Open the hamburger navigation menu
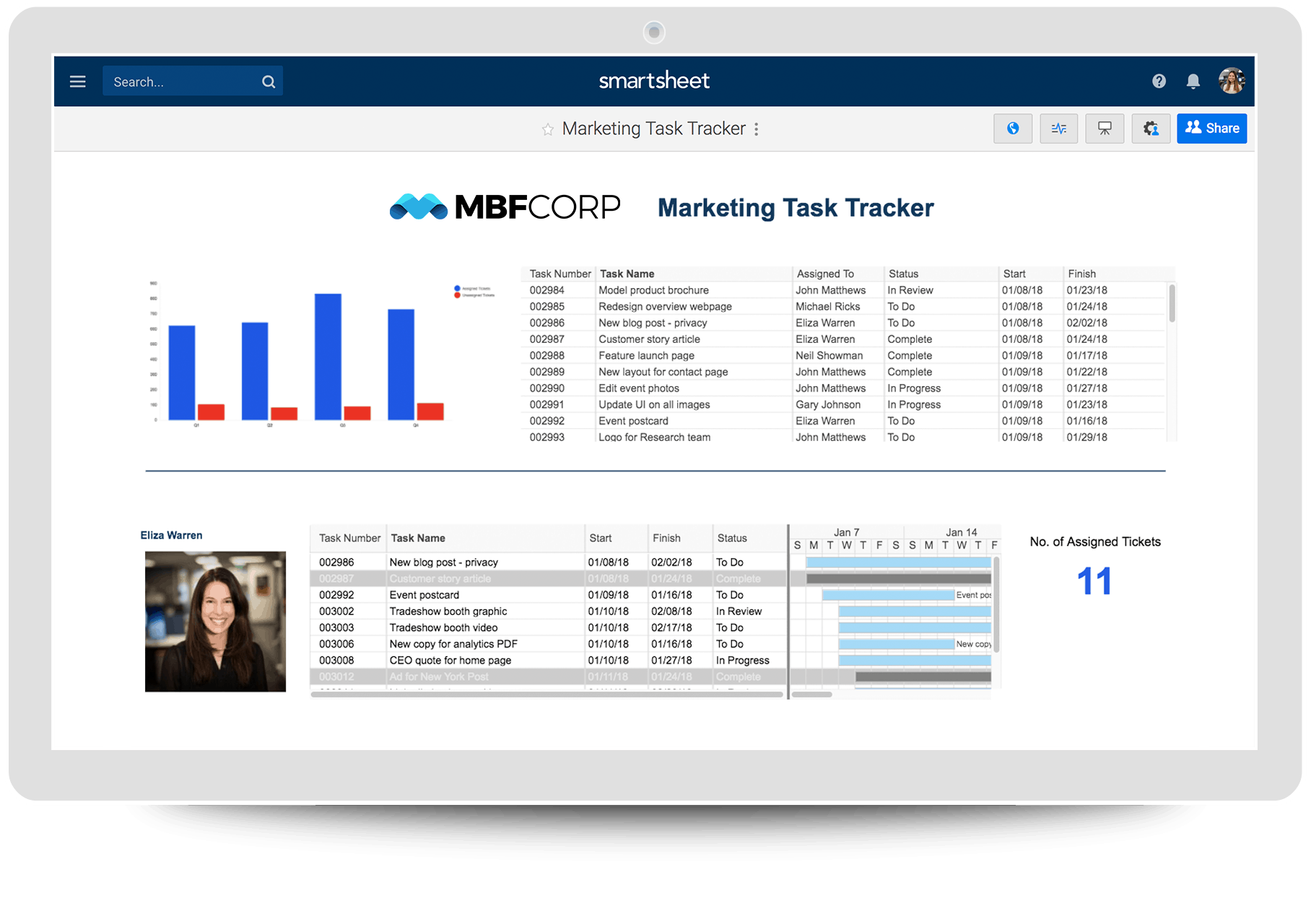This screenshot has width=1311, height=924. (77, 82)
